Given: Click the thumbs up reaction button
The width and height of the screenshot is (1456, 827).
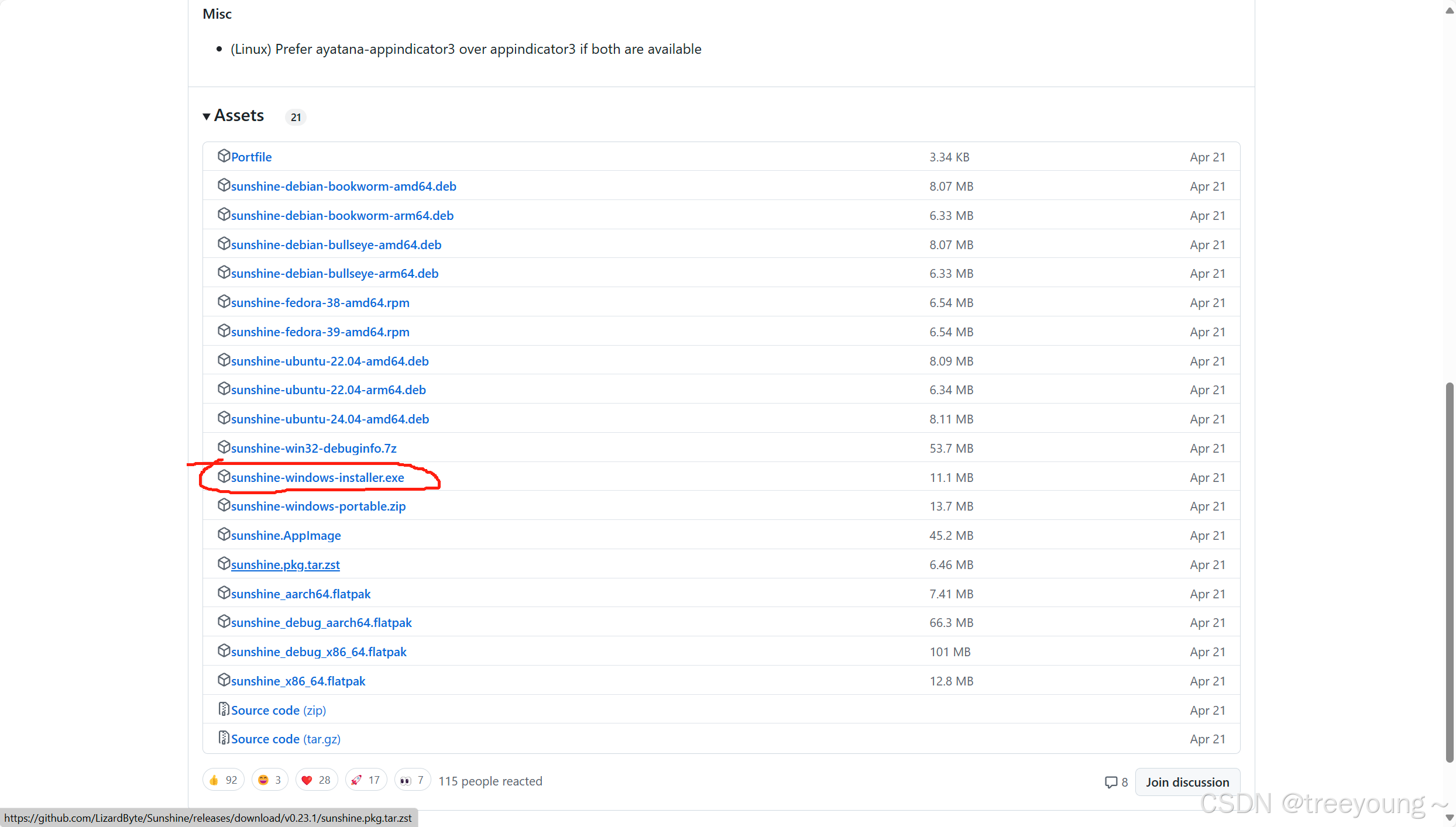Looking at the screenshot, I should tap(223, 780).
